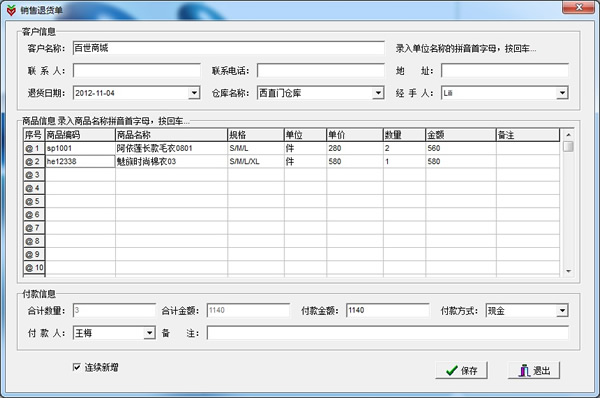Click the table scrollbar up arrow
Image resolution: width=600 pixels, height=398 pixels.
tap(569, 135)
